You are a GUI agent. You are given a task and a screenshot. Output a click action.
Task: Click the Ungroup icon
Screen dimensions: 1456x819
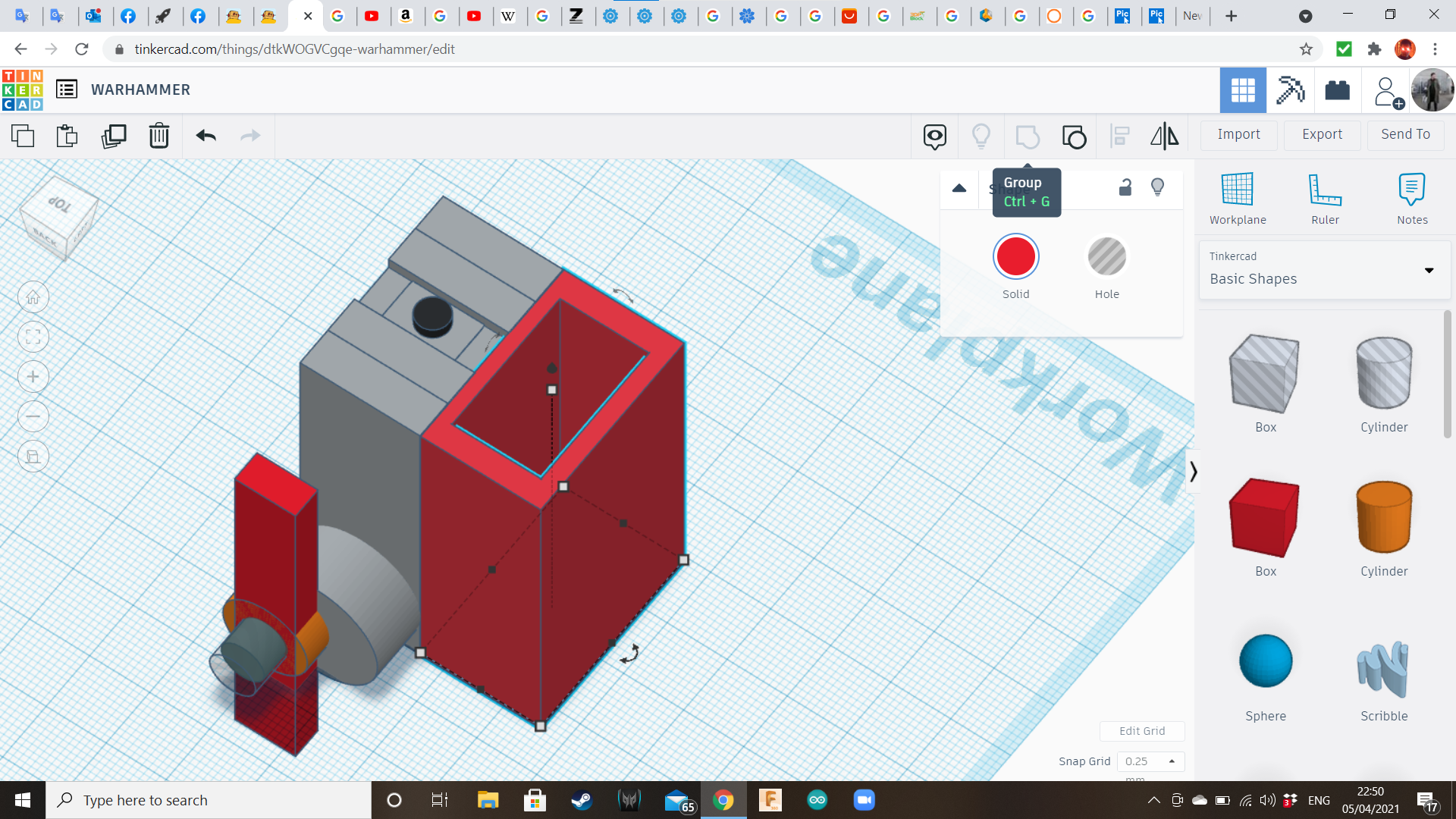coord(1074,136)
